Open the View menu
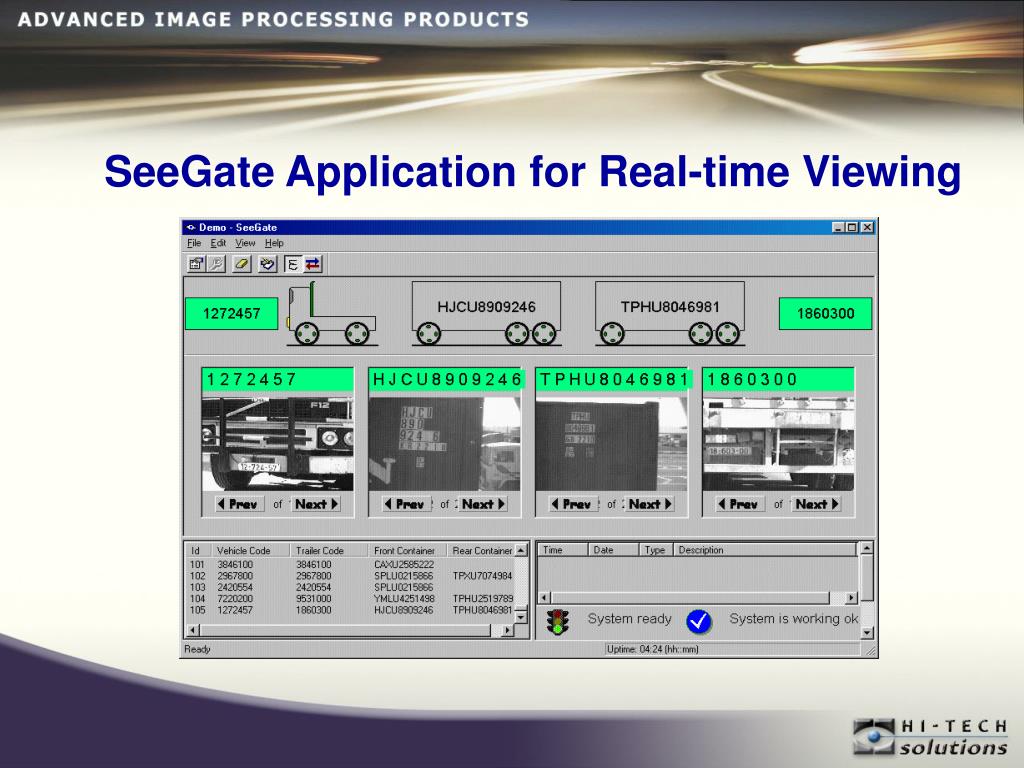Image resolution: width=1024 pixels, height=768 pixels. pyautogui.click(x=245, y=243)
